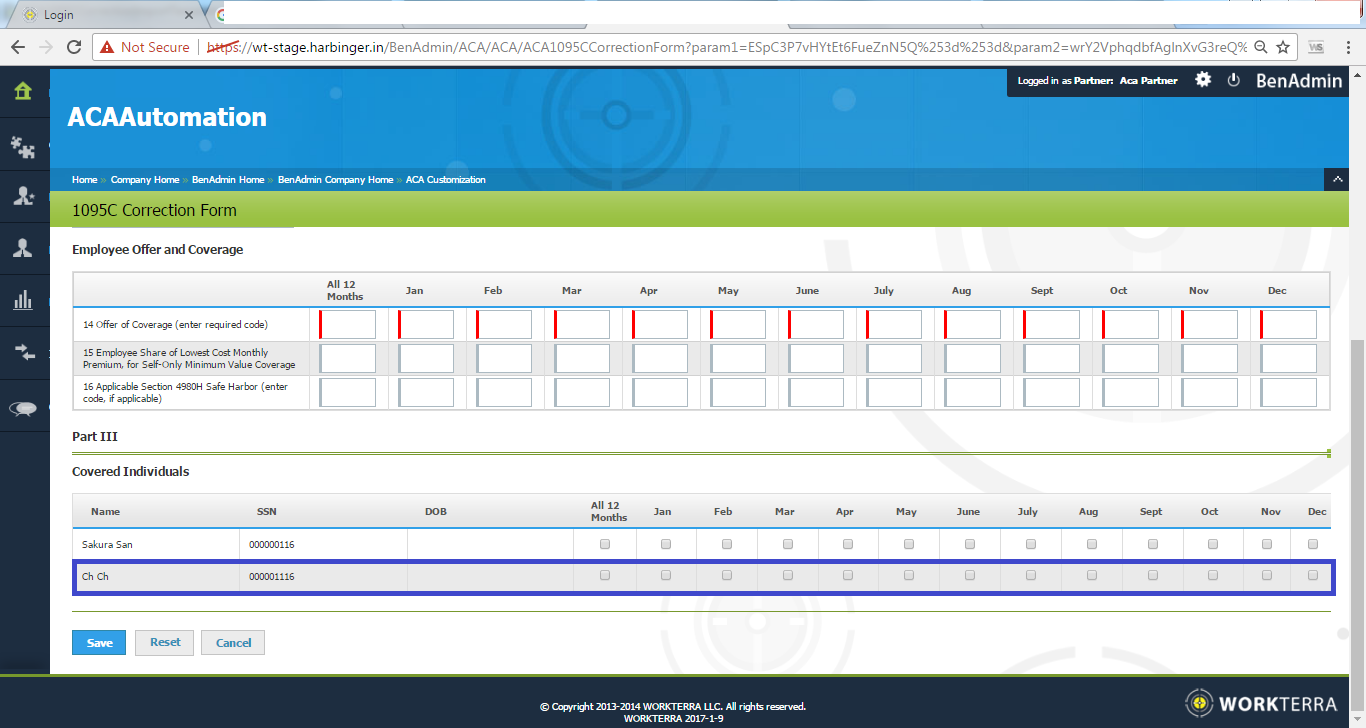Click the green home icon in sidebar
The width and height of the screenshot is (1366, 728).
[23, 92]
